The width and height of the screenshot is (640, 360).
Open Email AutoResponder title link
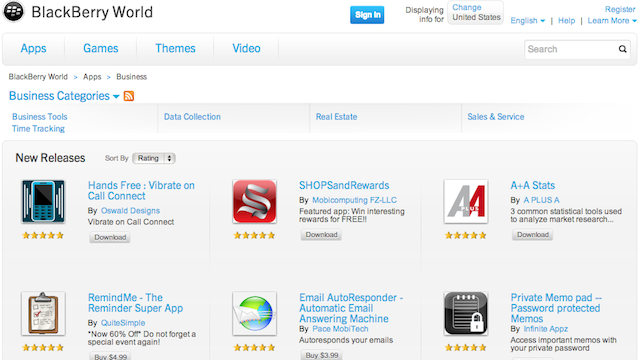point(351,308)
